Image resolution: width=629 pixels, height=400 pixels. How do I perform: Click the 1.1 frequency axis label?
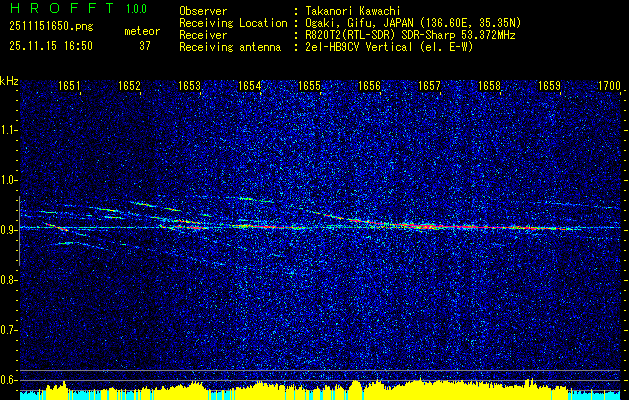pyautogui.click(x=8, y=130)
